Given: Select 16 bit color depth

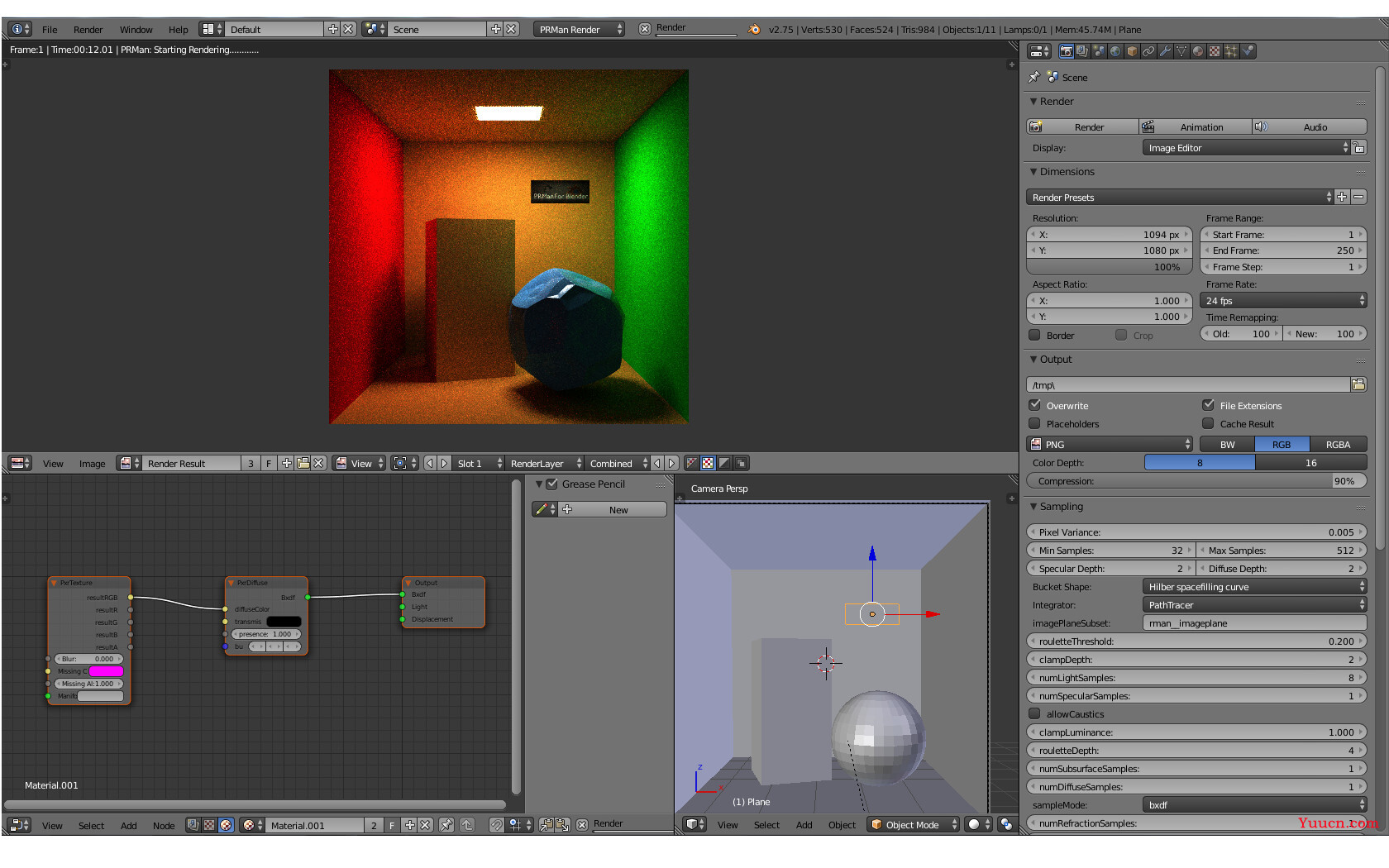Looking at the screenshot, I should point(1310,462).
